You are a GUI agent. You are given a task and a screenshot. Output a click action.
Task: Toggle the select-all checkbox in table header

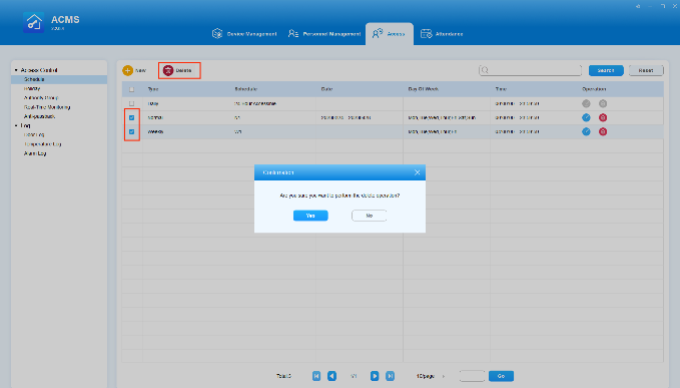pyautogui.click(x=131, y=89)
